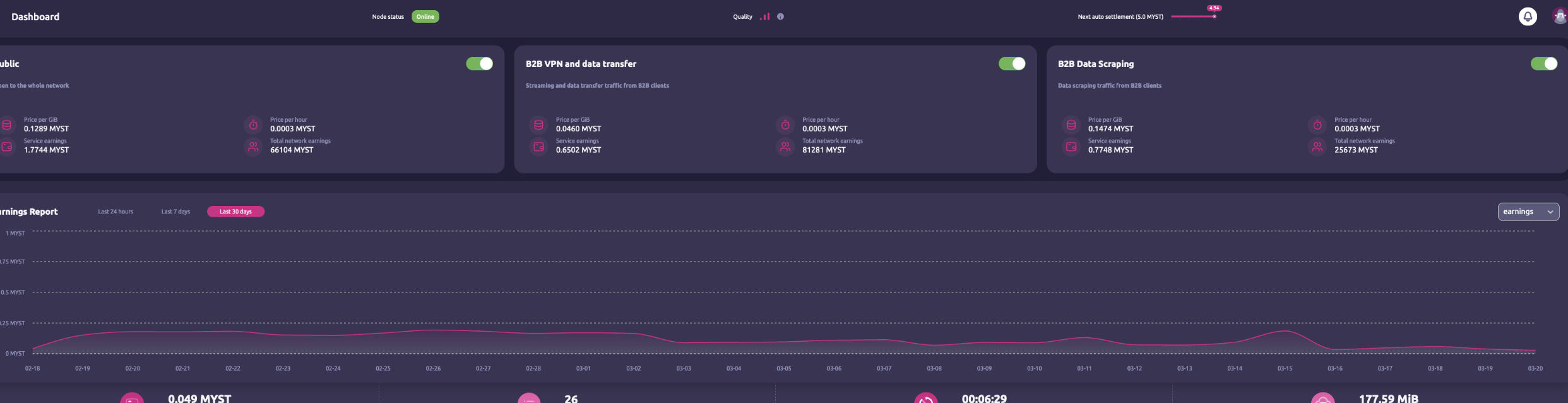Click the 1 MYST axis label
The height and width of the screenshot is (403, 1568).
pyautogui.click(x=15, y=233)
